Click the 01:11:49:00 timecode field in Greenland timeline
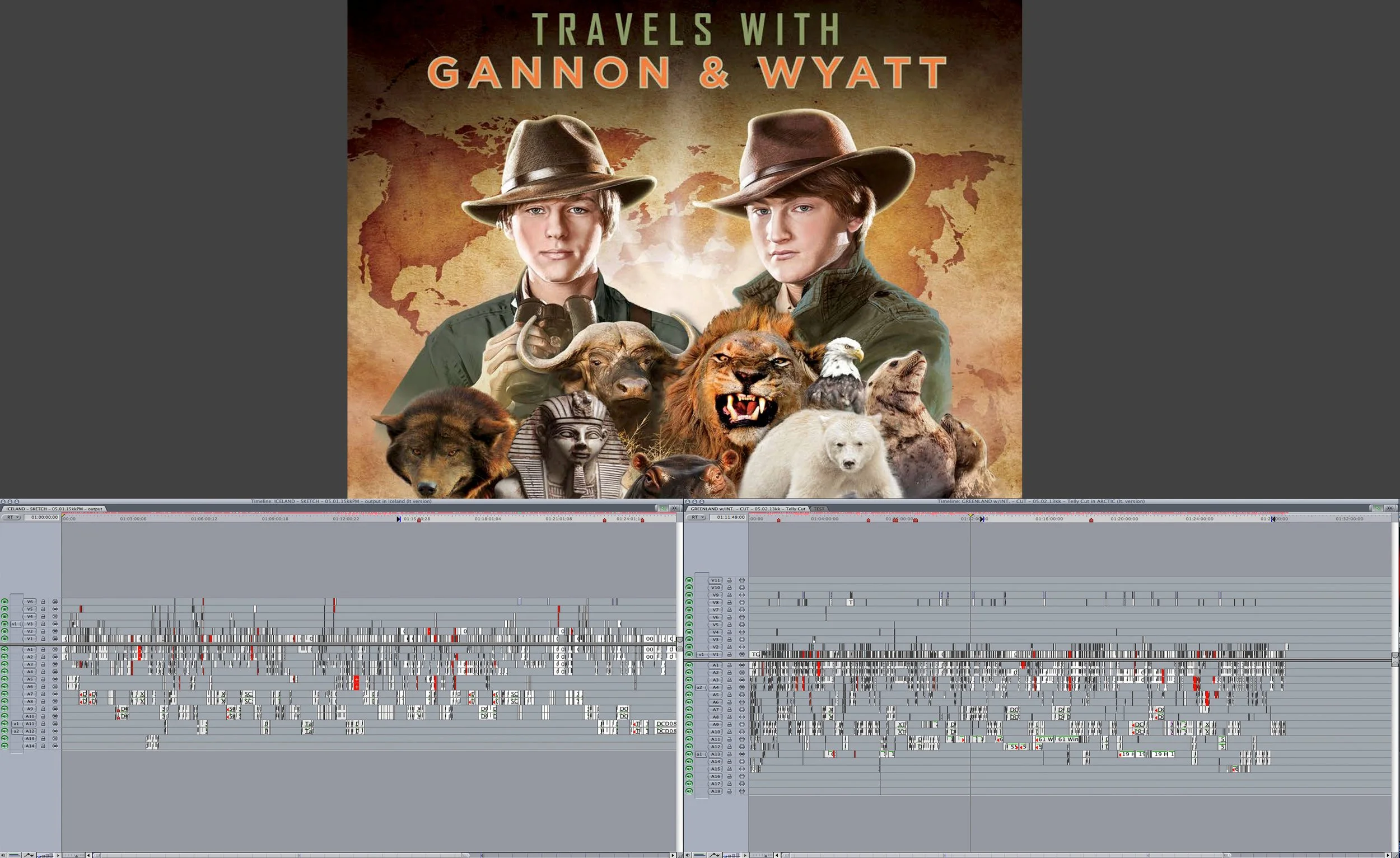This screenshot has width=1400, height=858. tap(728, 517)
